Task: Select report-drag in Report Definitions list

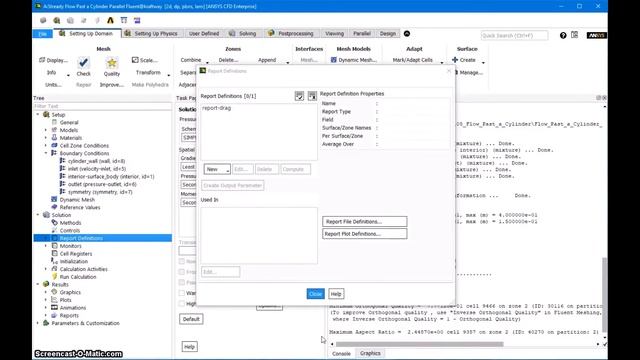Action: click(x=216, y=108)
